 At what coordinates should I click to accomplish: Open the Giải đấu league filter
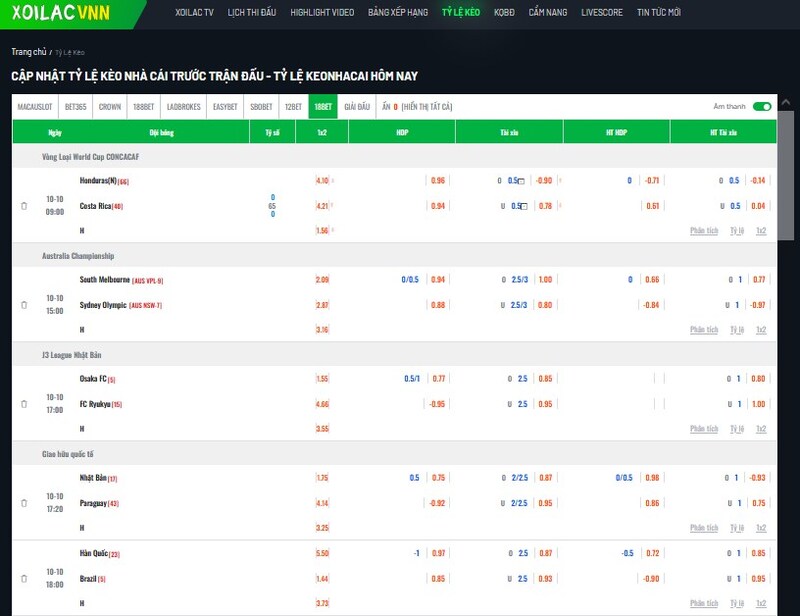[x=357, y=106]
